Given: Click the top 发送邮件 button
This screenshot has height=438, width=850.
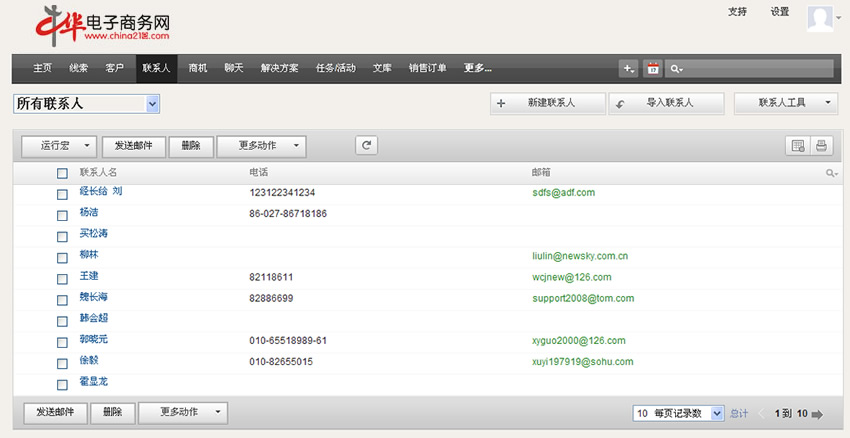Looking at the screenshot, I should click(133, 146).
